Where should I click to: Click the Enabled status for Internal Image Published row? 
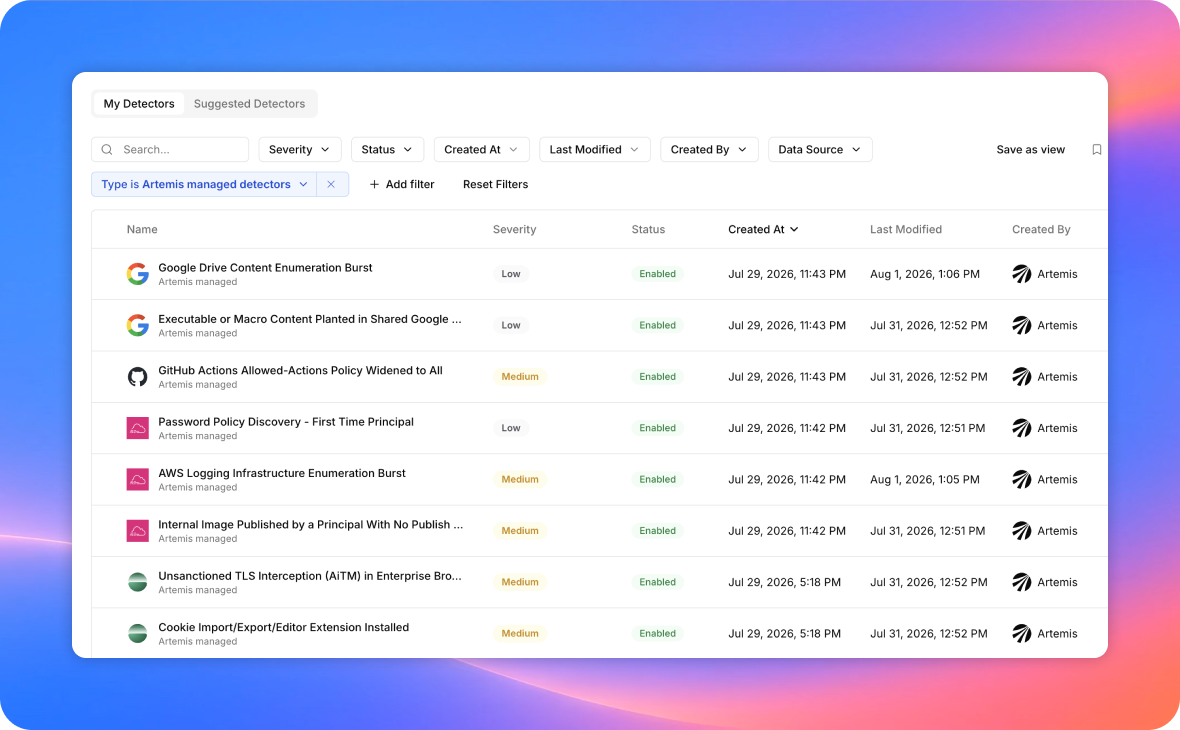tap(658, 531)
